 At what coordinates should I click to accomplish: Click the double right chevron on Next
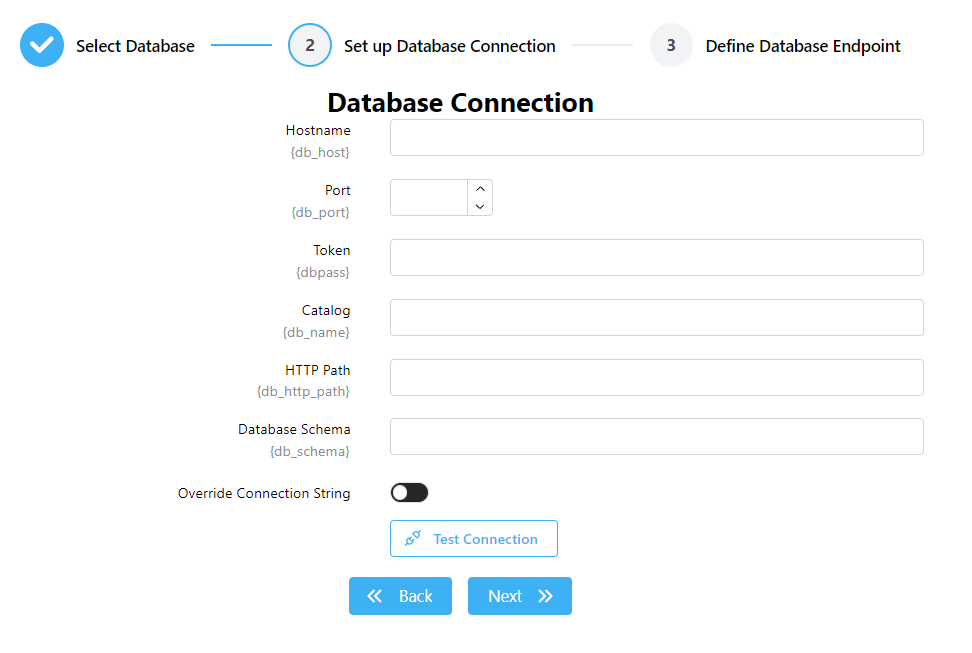point(545,596)
